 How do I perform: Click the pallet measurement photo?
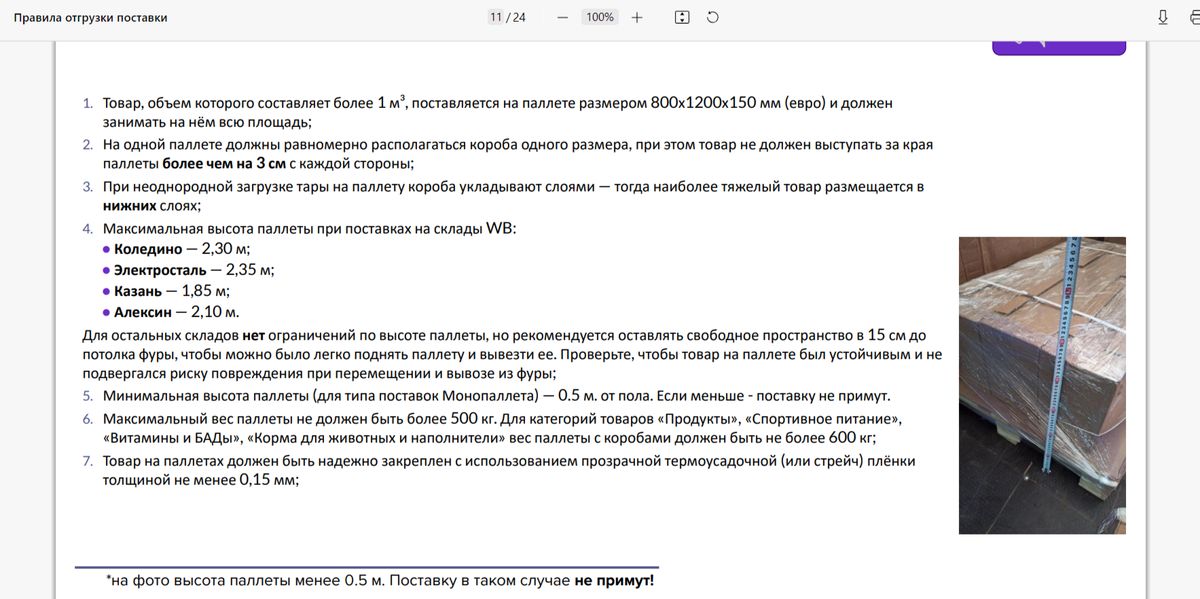click(x=1042, y=385)
